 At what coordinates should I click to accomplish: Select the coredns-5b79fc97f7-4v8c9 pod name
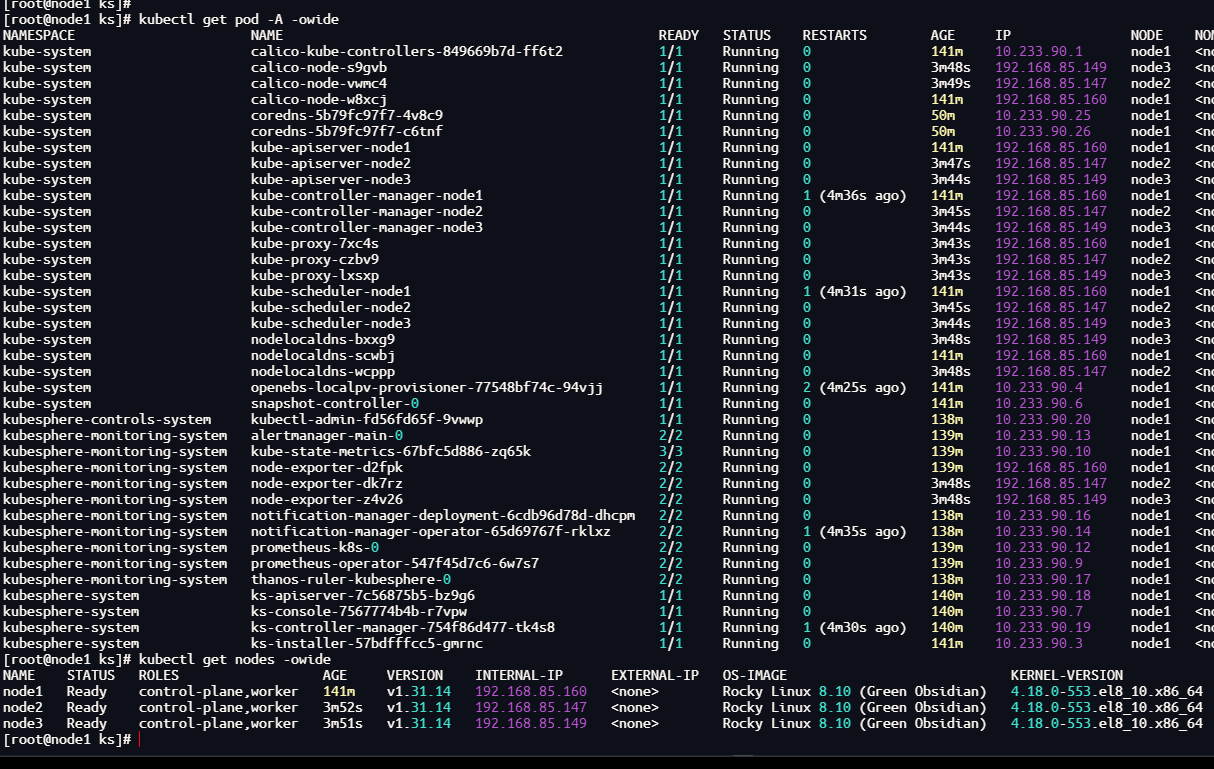[346, 115]
